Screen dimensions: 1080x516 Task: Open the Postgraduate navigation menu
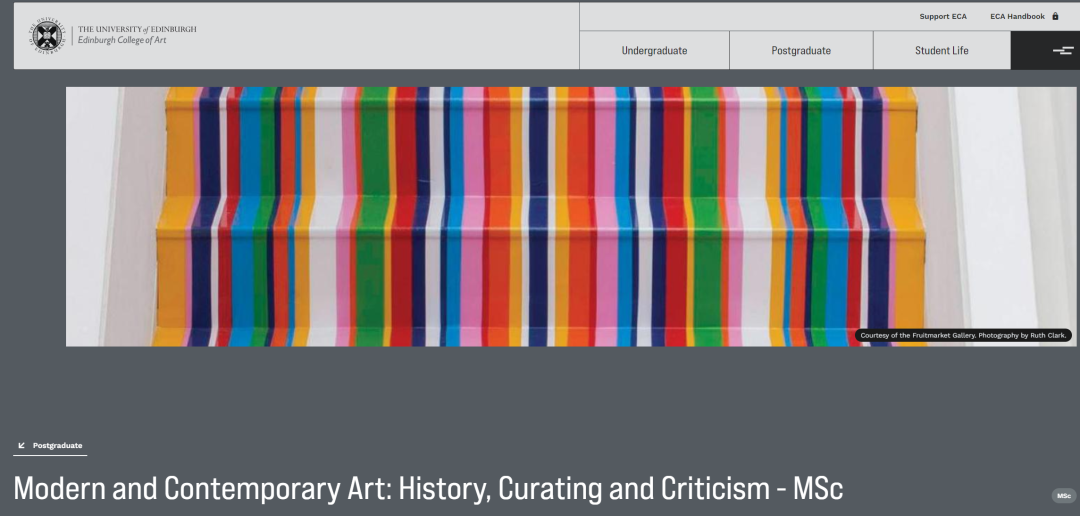[x=801, y=50]
